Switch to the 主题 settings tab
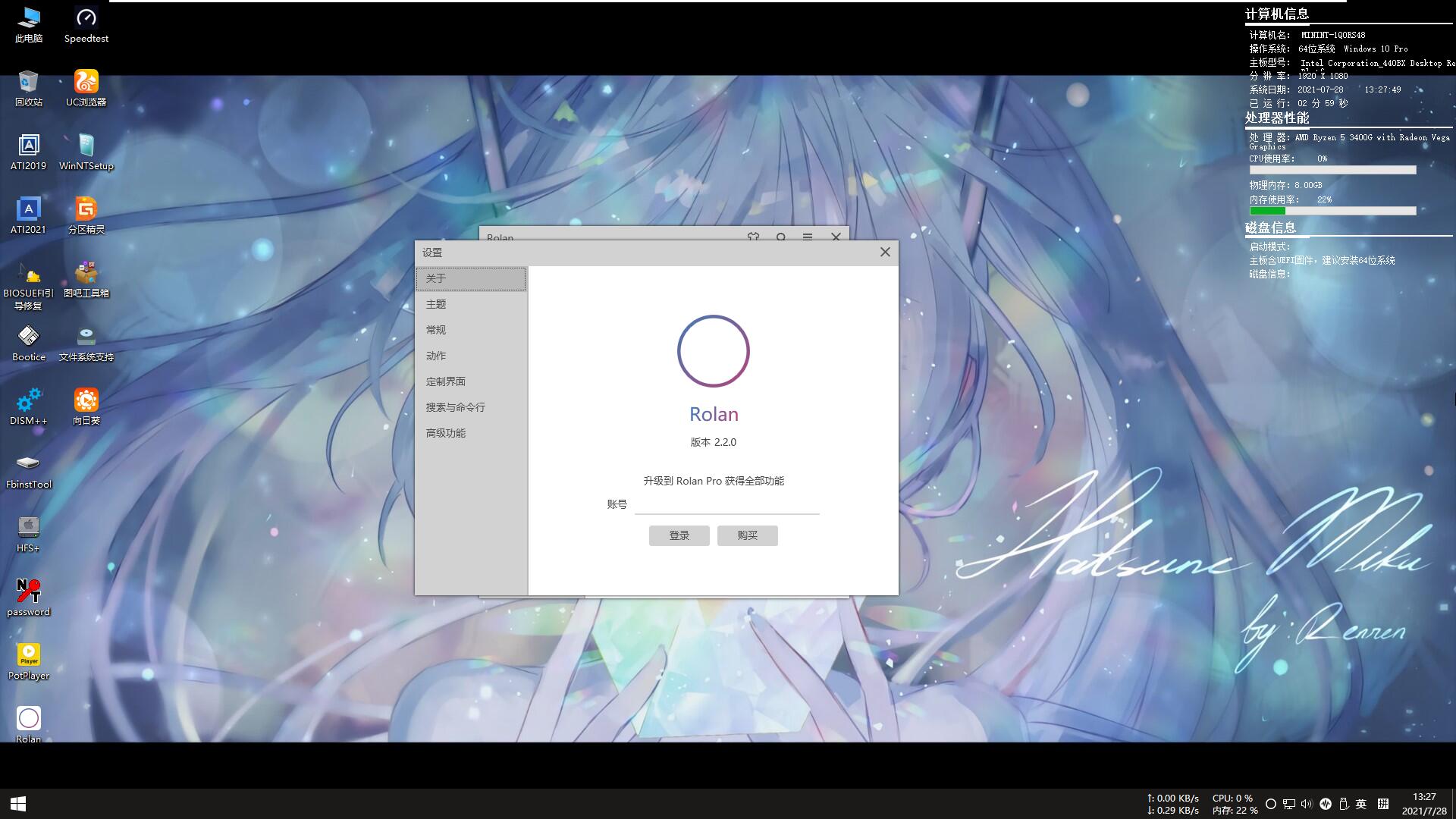The width and height of the screenshot is (1456, 819). (471, 304)
